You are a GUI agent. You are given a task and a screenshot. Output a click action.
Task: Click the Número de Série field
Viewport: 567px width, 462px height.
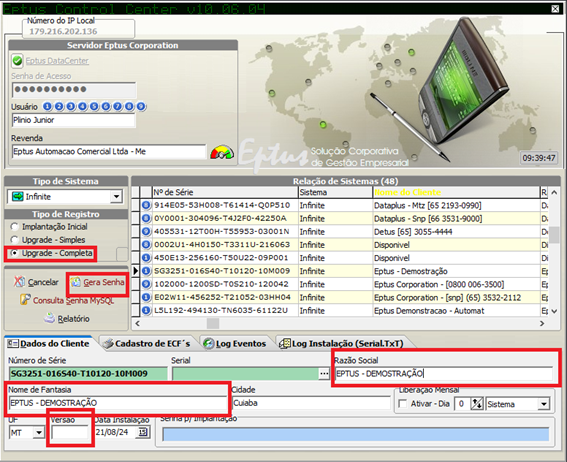tap(88, 373)
